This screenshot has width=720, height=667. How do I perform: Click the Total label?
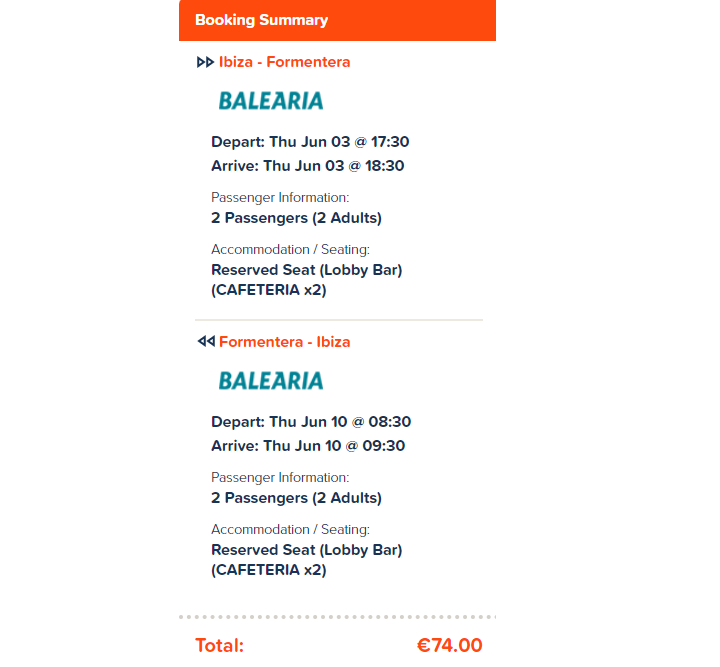coord(219,646)
